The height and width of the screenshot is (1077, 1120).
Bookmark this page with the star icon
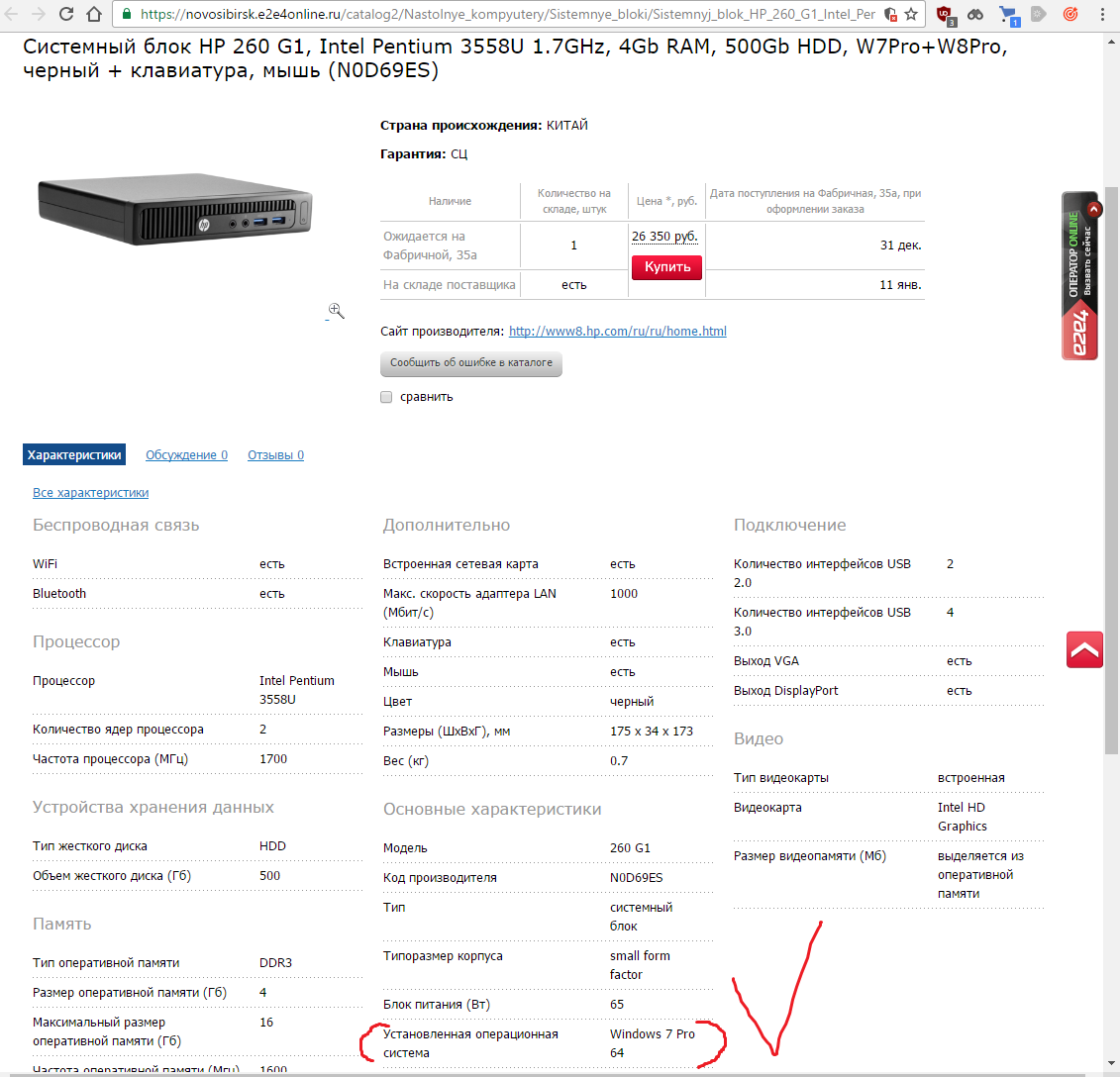tap(911, 14)
